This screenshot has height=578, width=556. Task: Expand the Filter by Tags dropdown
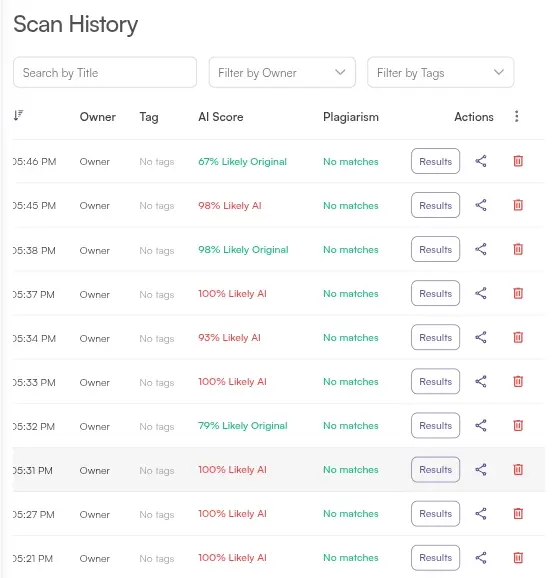click(x=441, y=72)
